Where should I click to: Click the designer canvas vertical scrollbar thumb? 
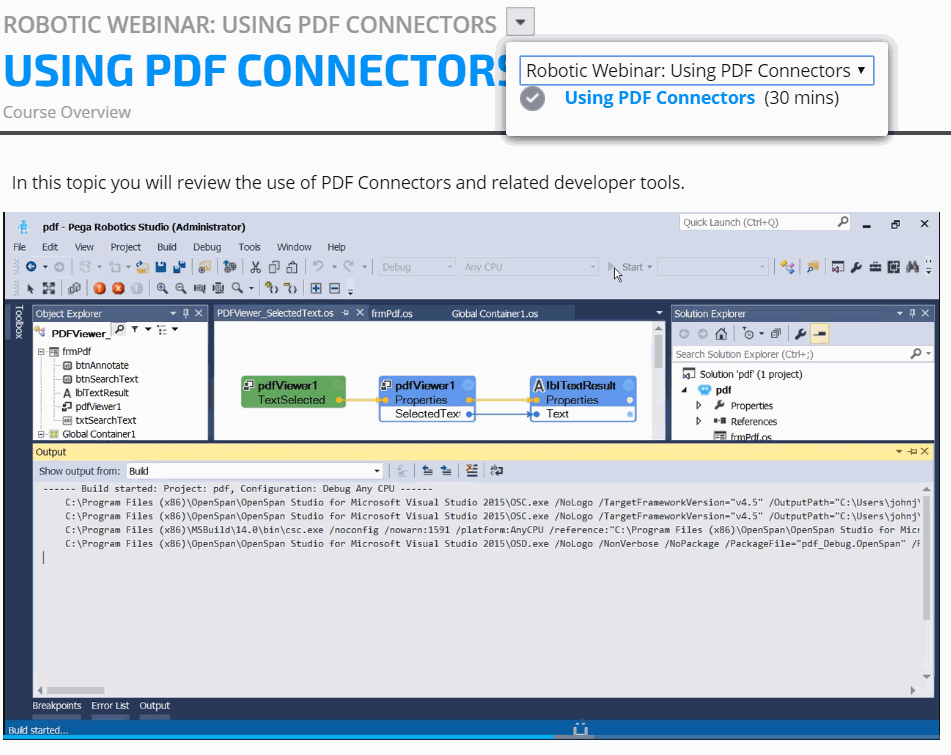tap(657, 351)
